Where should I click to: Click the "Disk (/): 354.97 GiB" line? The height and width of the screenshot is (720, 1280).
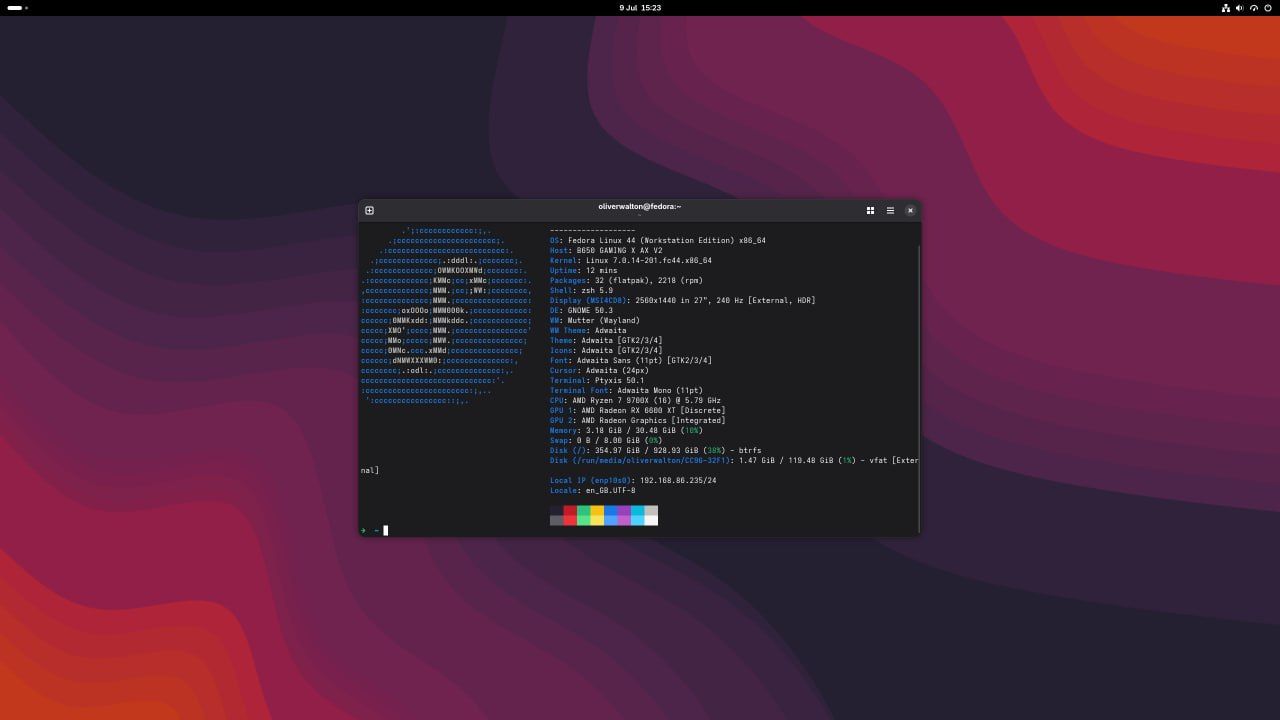(x=655, y=450)
